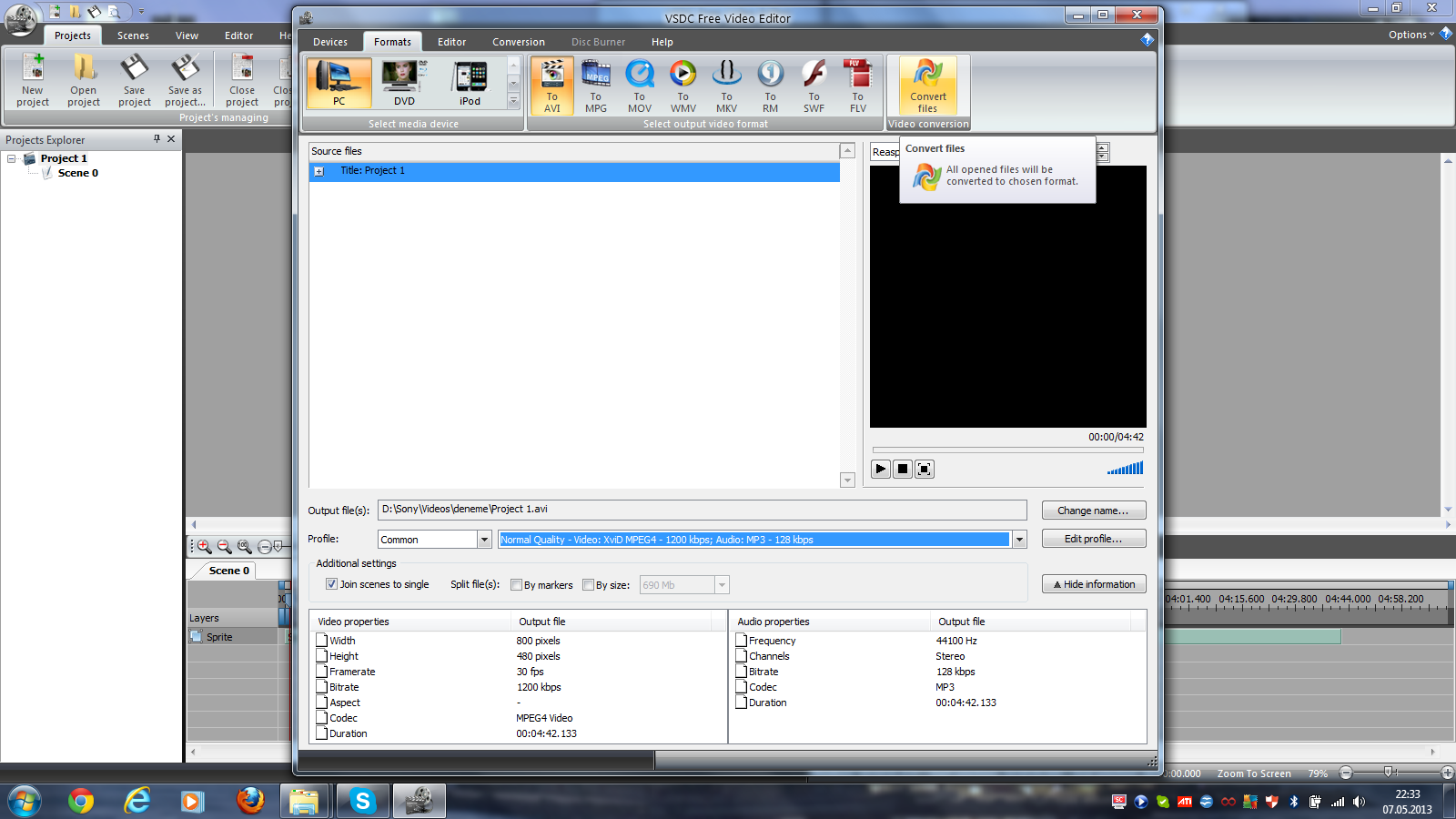Select the Scene 0 timeline tab
The image size is (1456, 819).
[228, 571]
